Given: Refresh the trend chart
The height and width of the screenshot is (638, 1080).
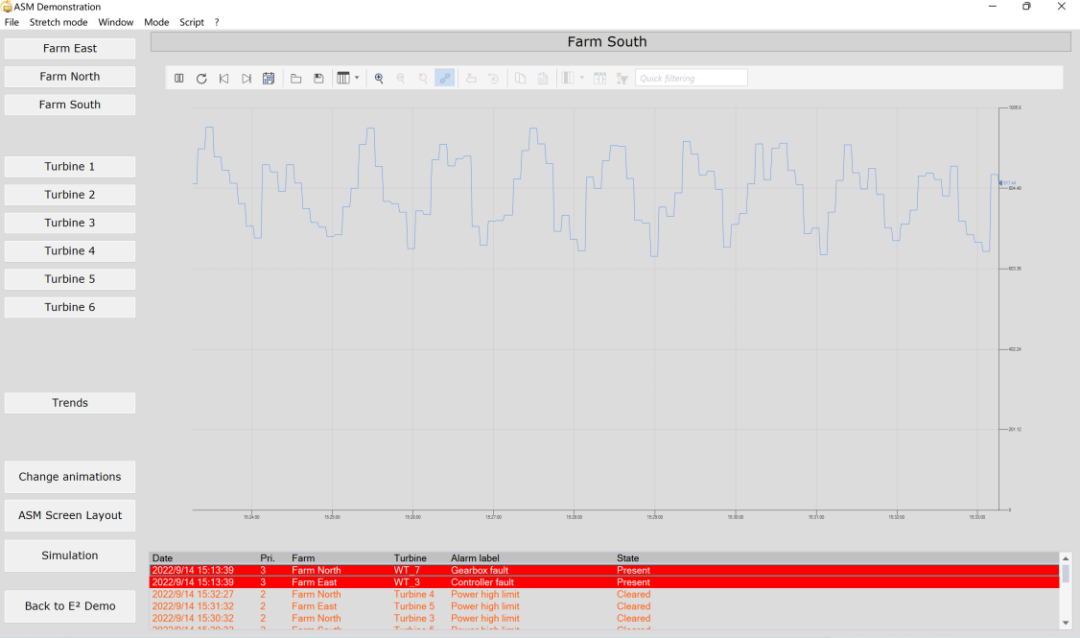Looking at the screenshot, I should coord(201,78).
